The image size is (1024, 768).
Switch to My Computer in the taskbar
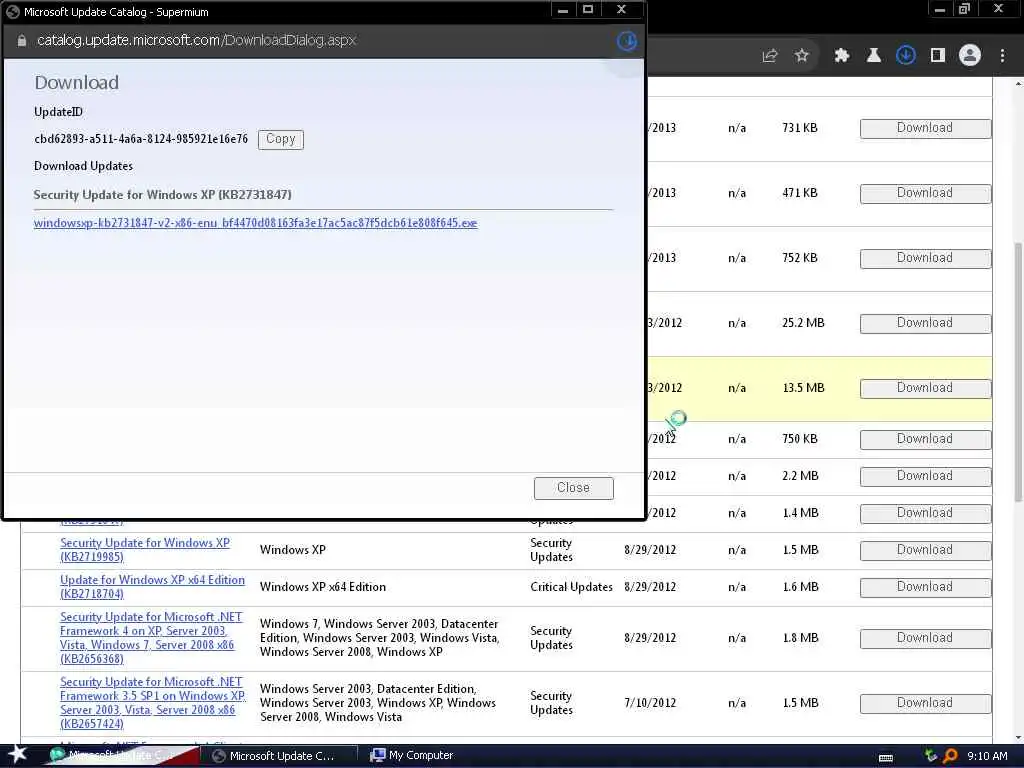point(411,756)
